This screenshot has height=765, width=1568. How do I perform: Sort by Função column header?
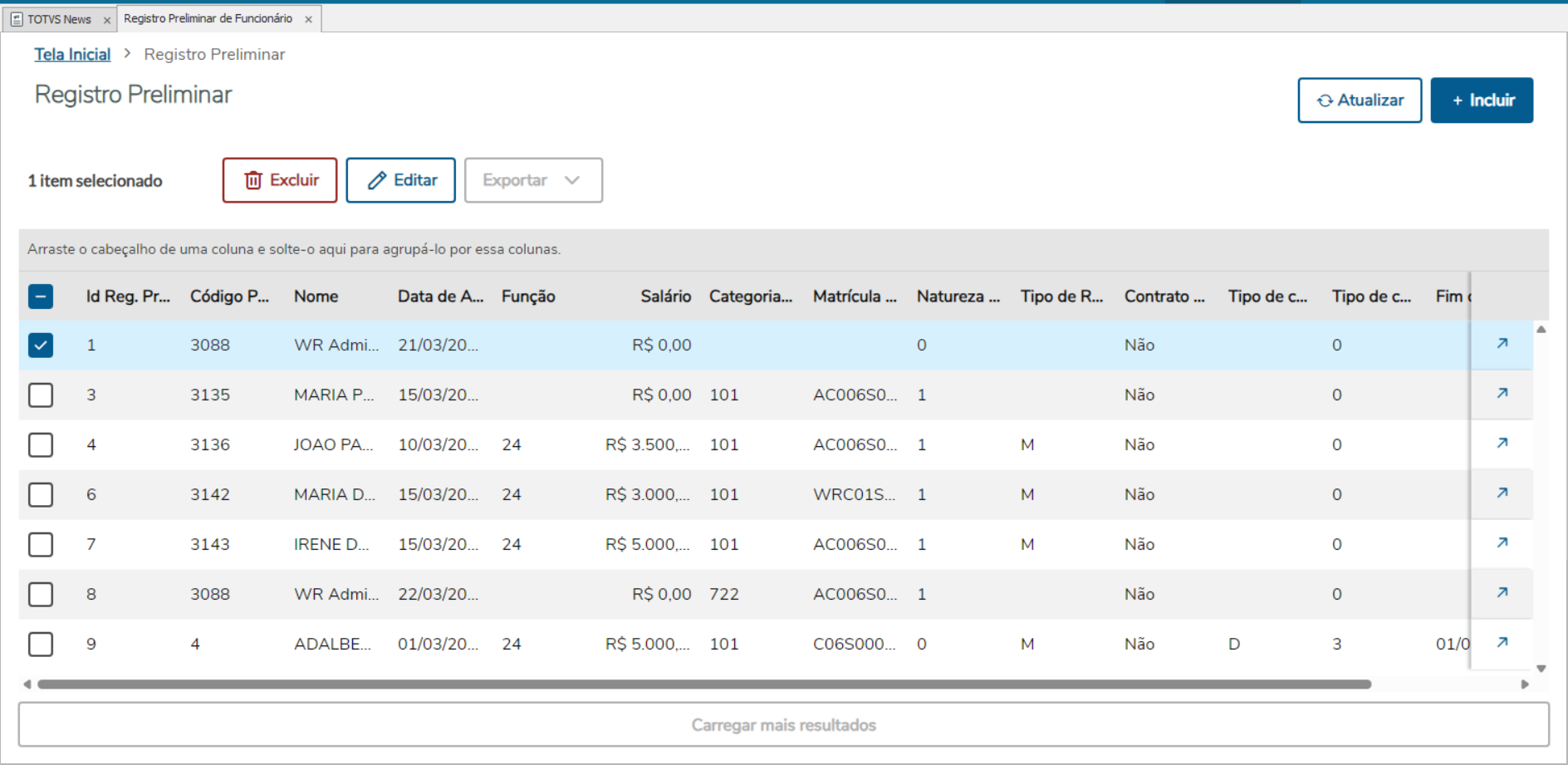click(528, 297)
